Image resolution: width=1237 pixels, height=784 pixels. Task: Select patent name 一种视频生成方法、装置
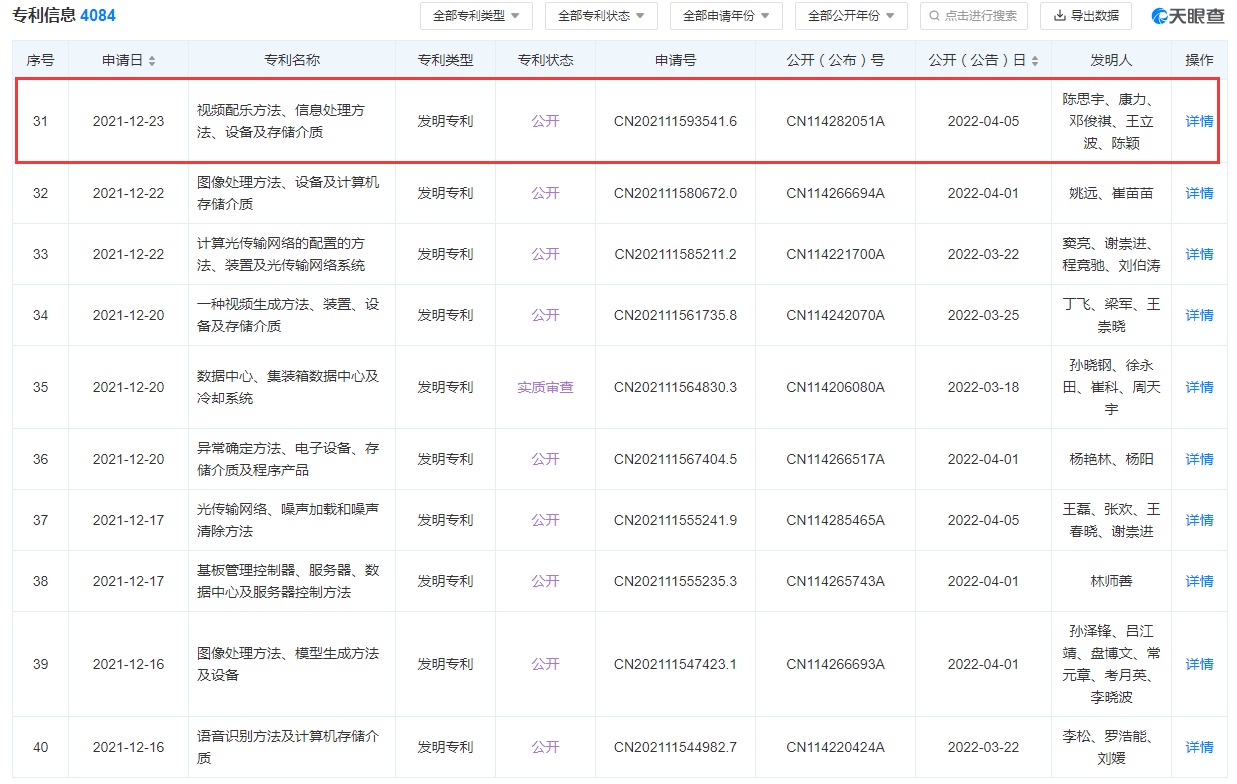[288, 315]
